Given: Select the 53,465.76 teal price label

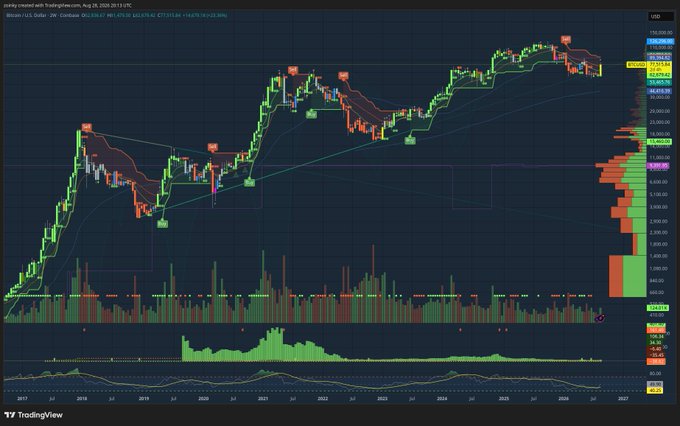Looking at the screenshot, I should point(660,82).
